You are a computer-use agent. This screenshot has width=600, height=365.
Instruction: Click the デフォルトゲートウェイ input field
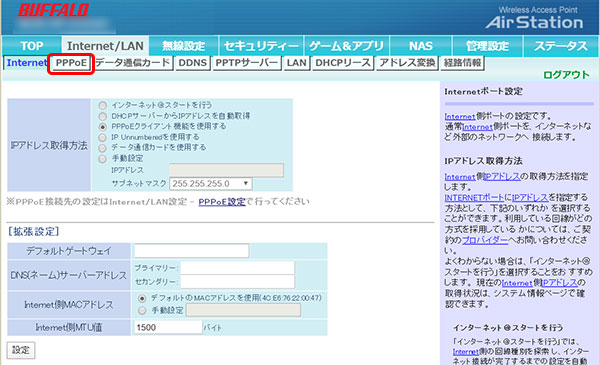191,251
